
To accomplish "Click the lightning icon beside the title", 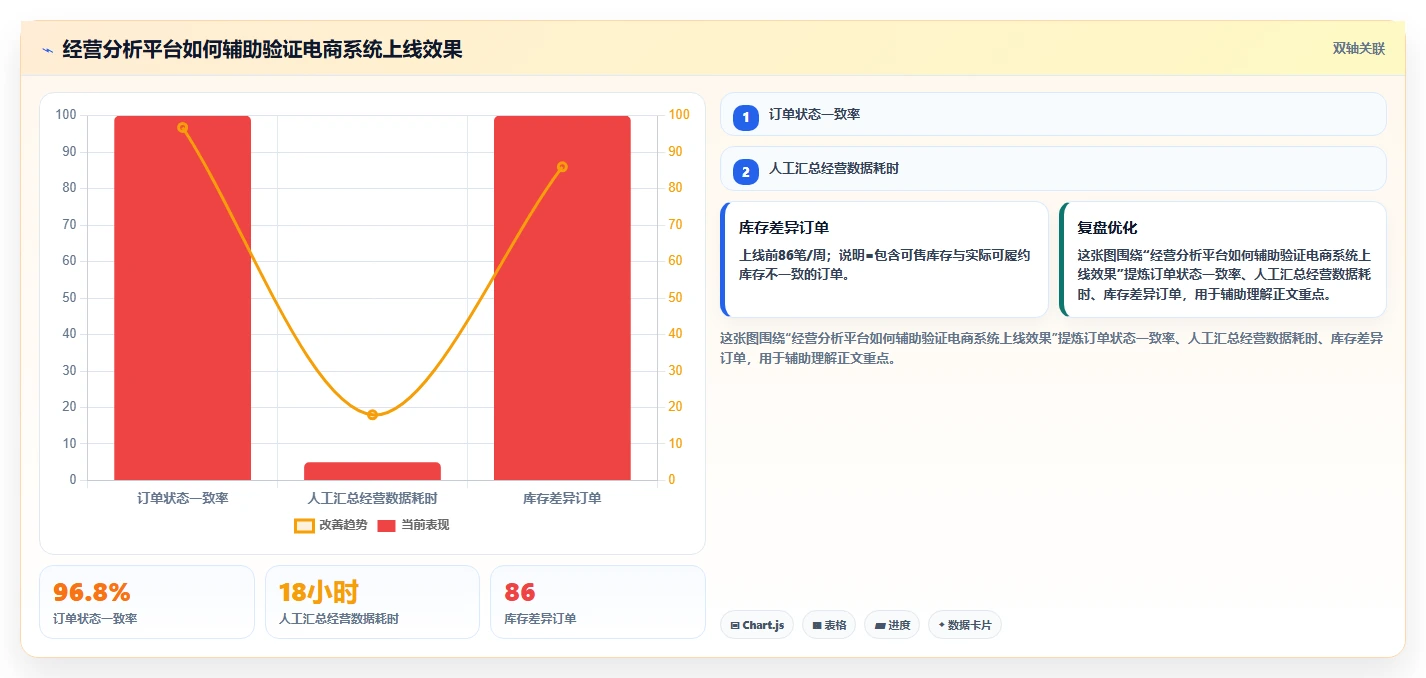I will 47,49.
